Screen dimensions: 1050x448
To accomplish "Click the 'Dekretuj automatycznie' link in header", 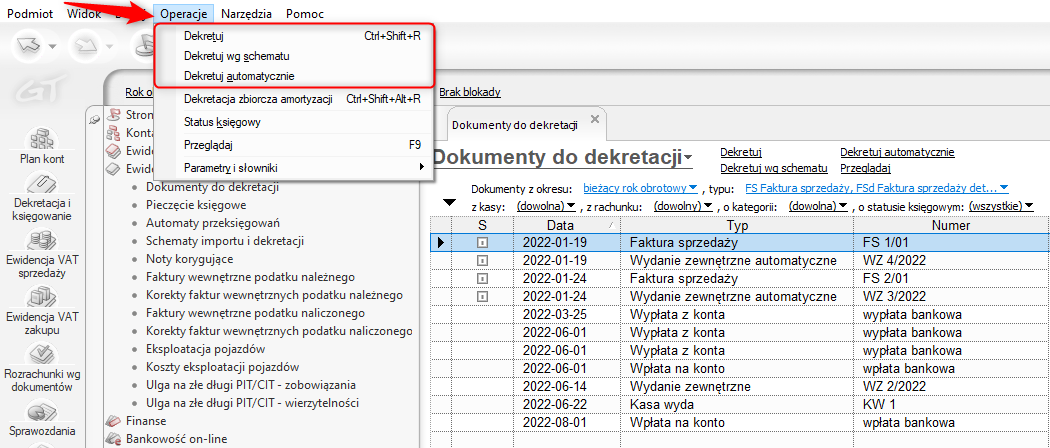I will [x=897, y=152].
